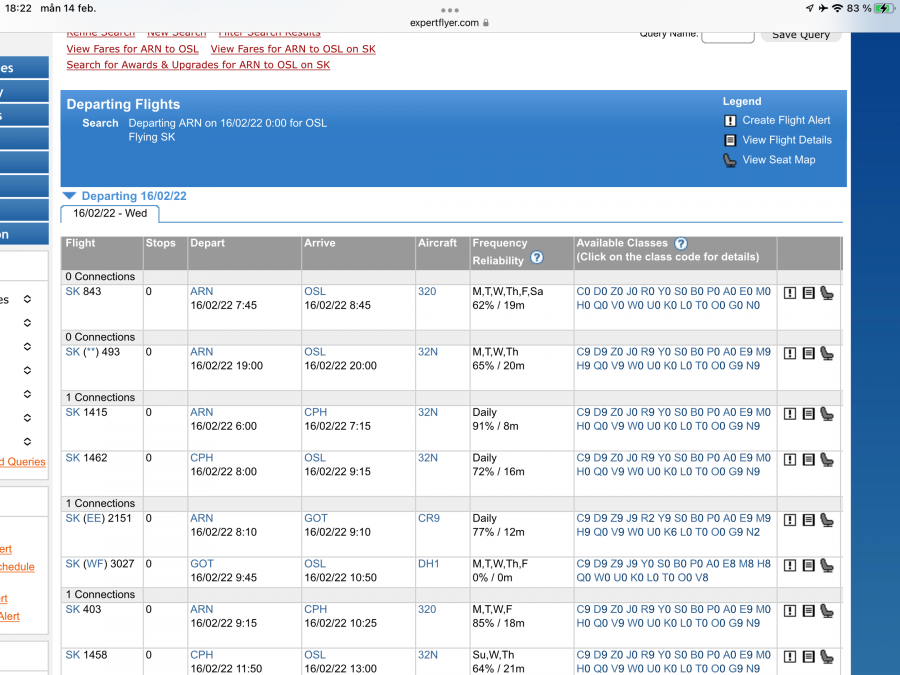Screen dimensions: 900x675
Task: View seat map for SK 3027
Action: (827, 565)
